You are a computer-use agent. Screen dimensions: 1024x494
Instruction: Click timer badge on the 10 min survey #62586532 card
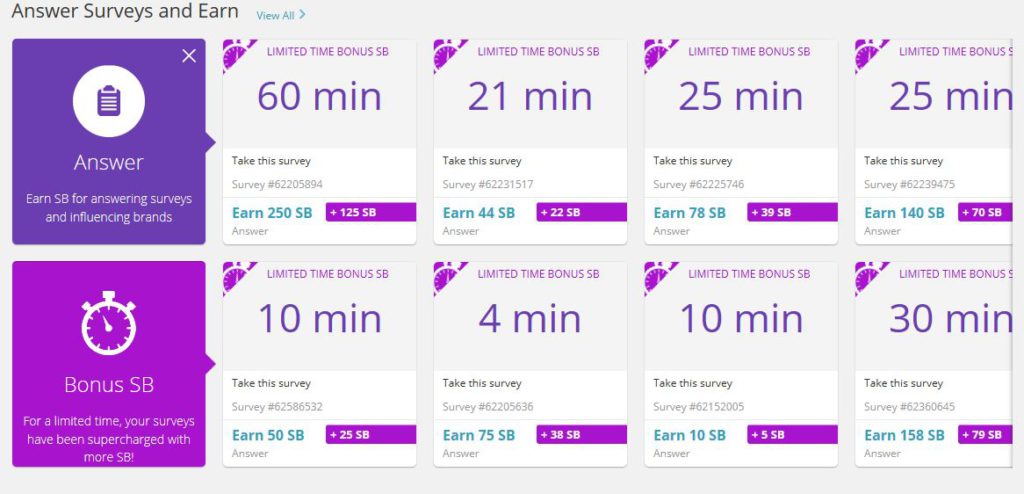pos(238,277)
